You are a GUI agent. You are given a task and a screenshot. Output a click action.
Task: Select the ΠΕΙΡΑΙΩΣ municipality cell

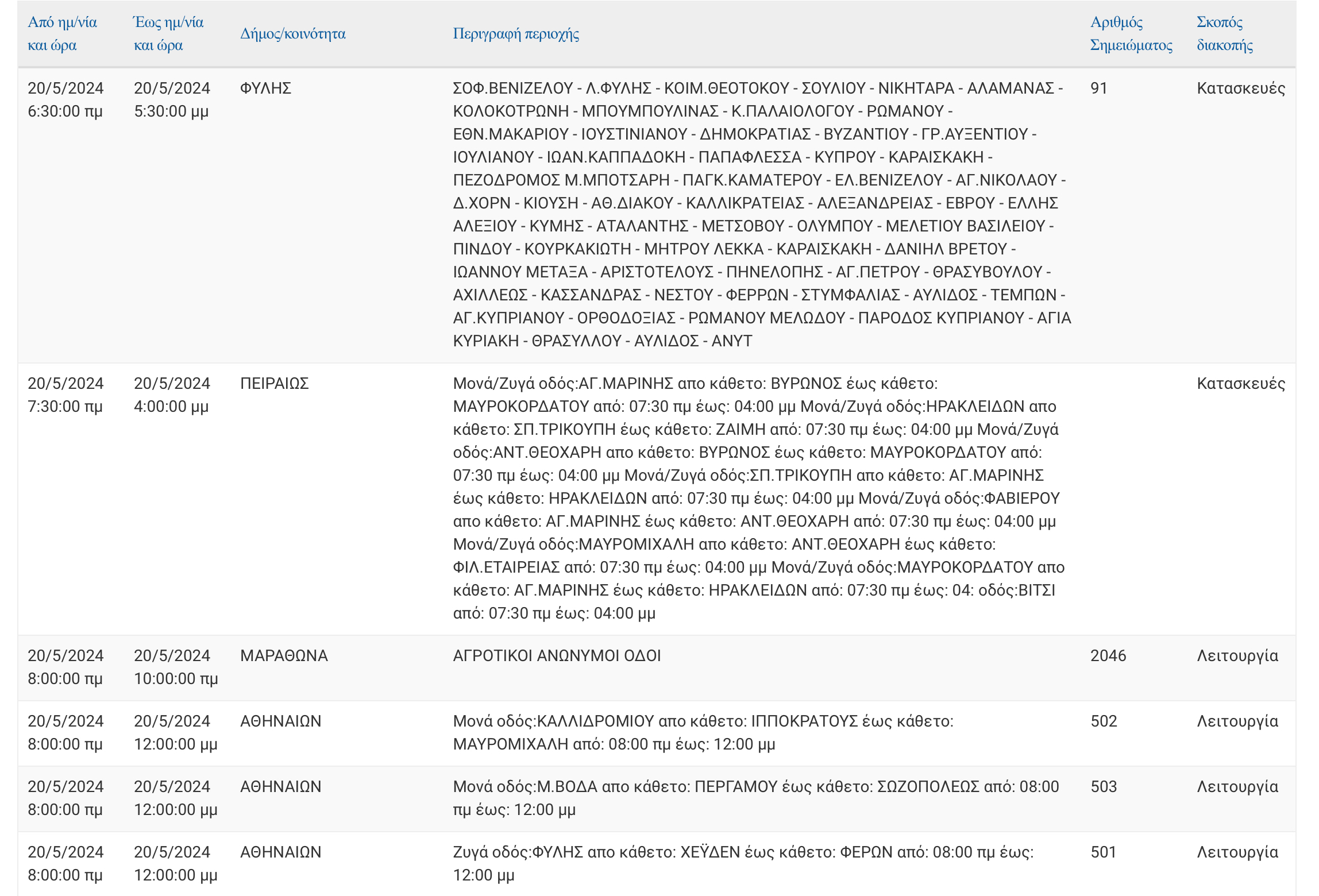tap(274, 384)
